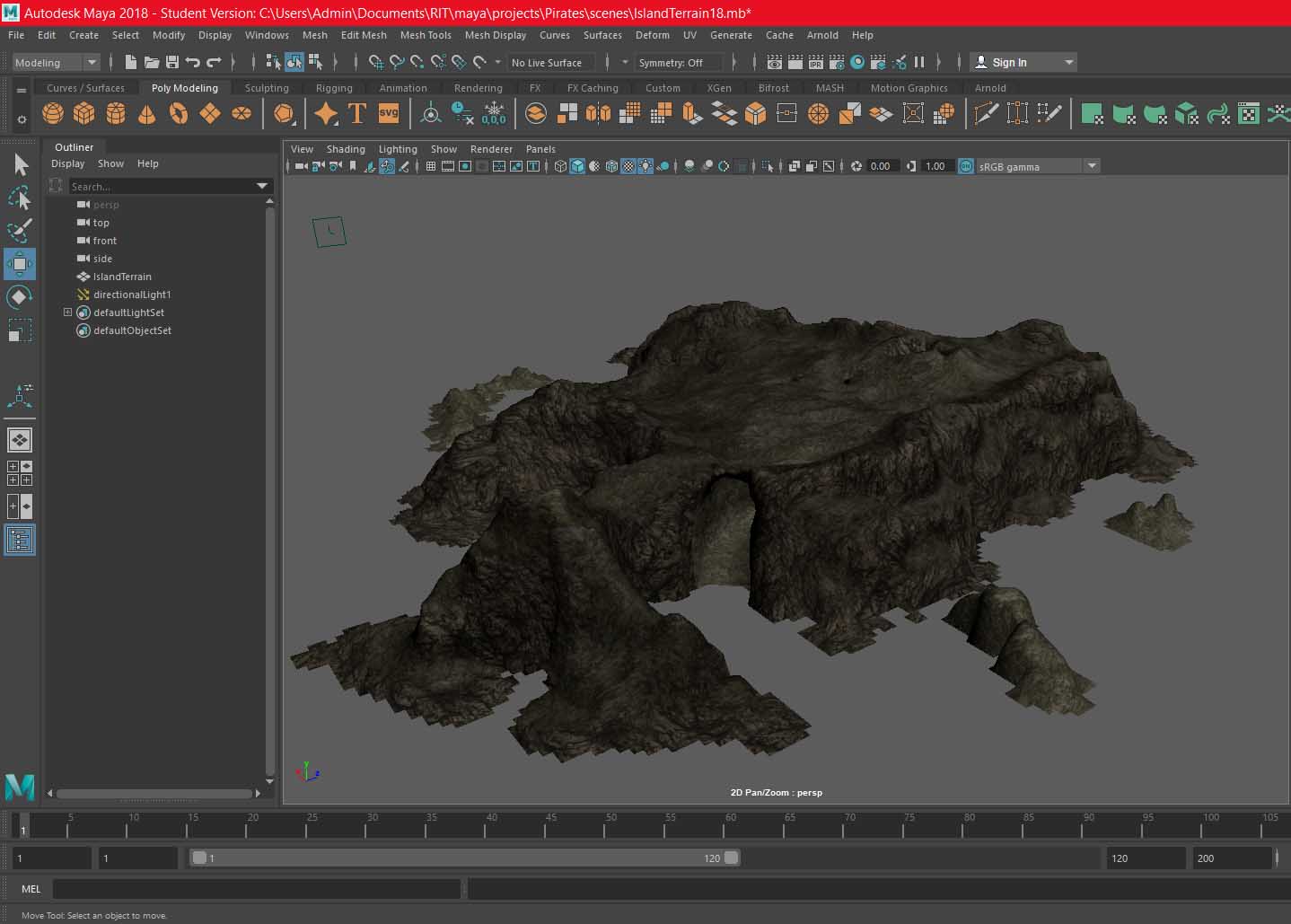
Task: Open the Arnold menu in menu bar
Action: pyautogui.click(x=822, y=35)
